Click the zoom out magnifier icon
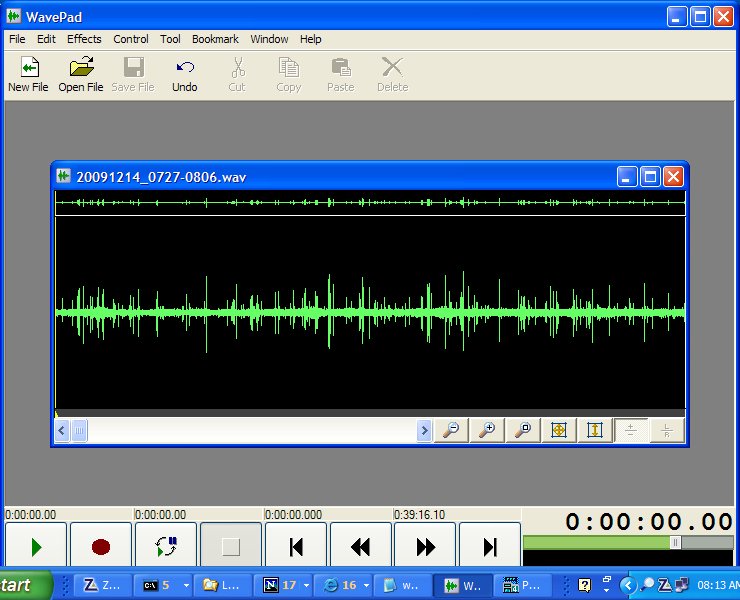The image size is (740, 600). pos(452,430)
